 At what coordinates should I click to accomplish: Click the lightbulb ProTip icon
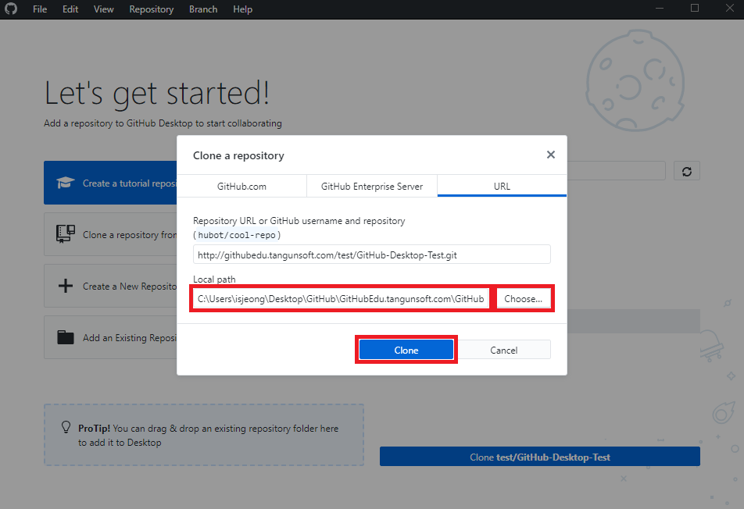click(66, 427)
